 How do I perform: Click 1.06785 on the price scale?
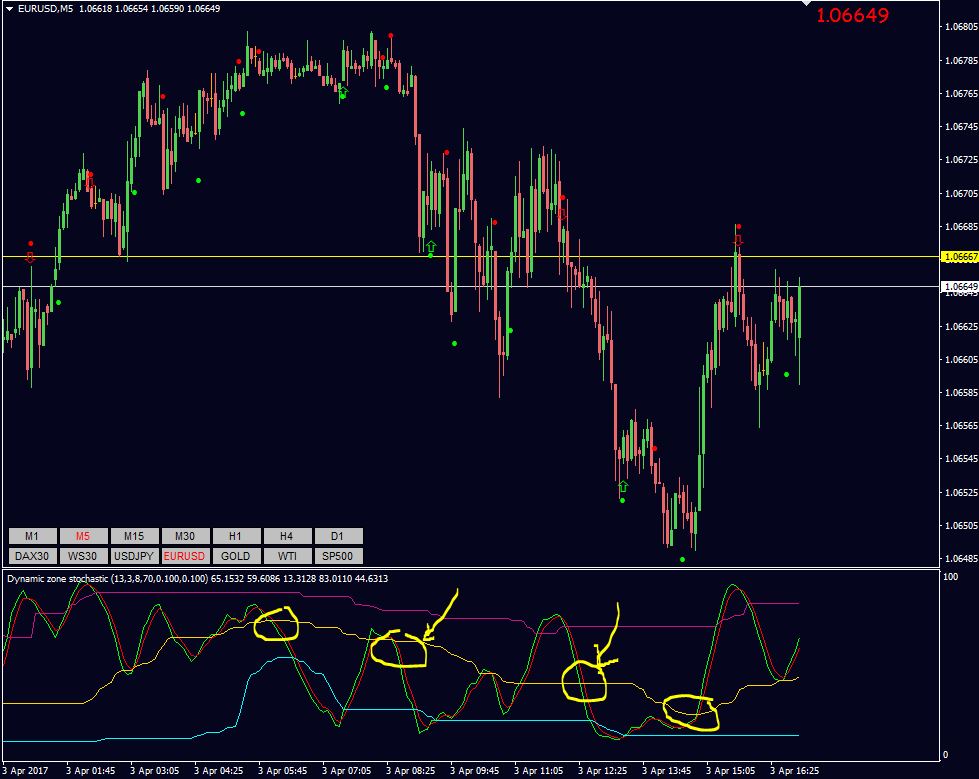tap(962, 61)
